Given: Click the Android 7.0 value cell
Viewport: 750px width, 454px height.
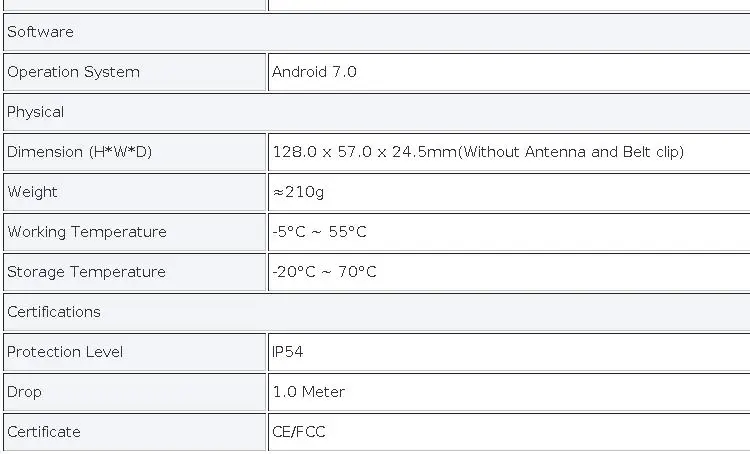Looking at the screenshot, I should tap(509, 72).
